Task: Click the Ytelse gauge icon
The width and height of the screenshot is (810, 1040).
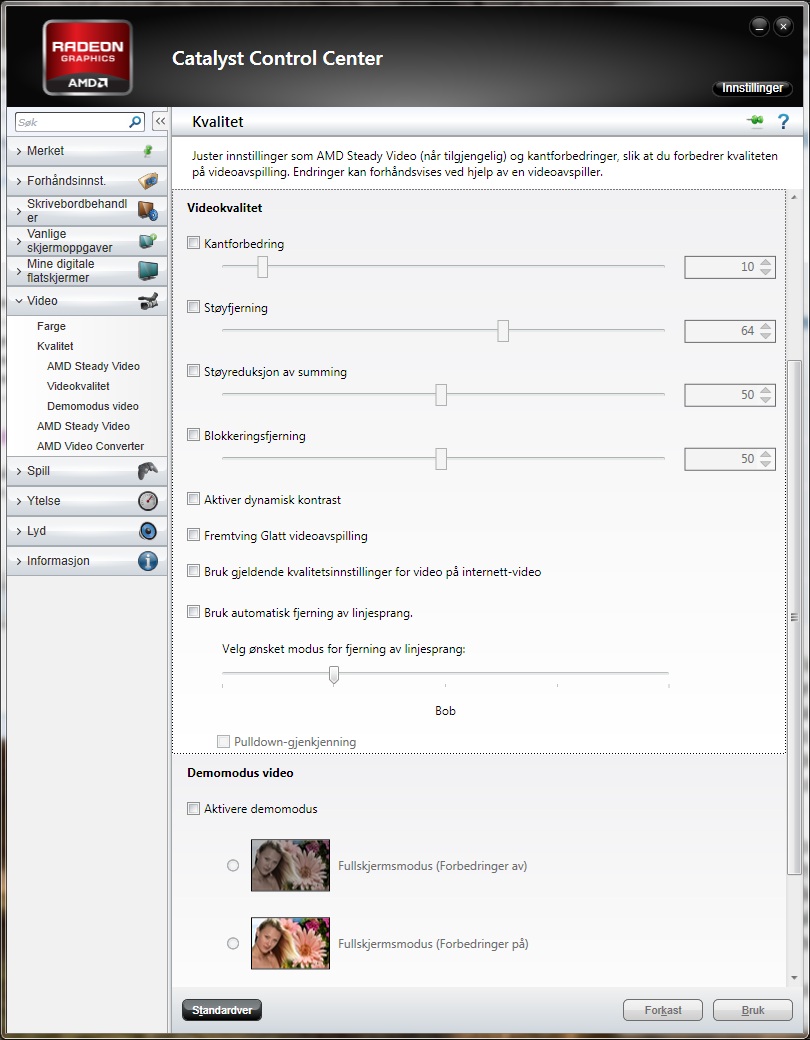Action: click(147, 501)
